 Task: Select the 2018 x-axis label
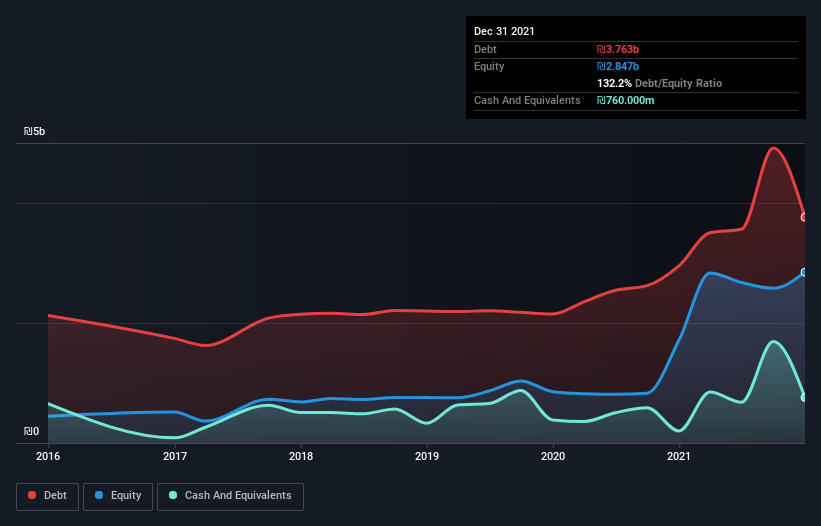coord(301,456)
